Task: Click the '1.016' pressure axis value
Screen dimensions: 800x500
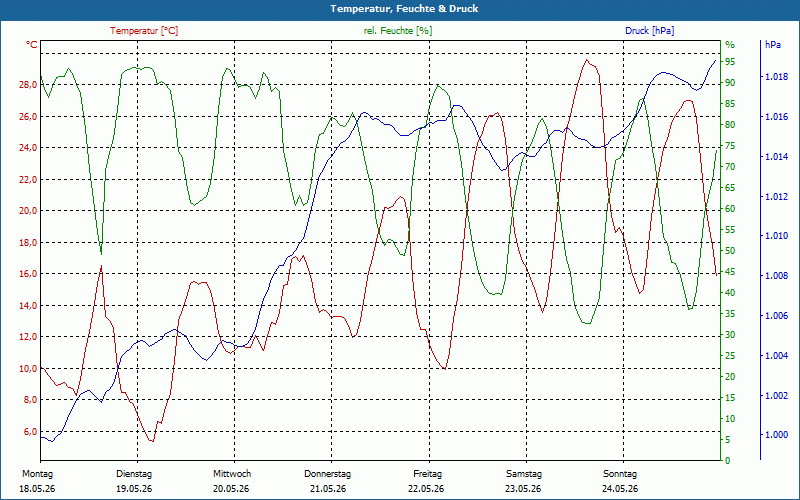Action: click(x=776, y=117)
